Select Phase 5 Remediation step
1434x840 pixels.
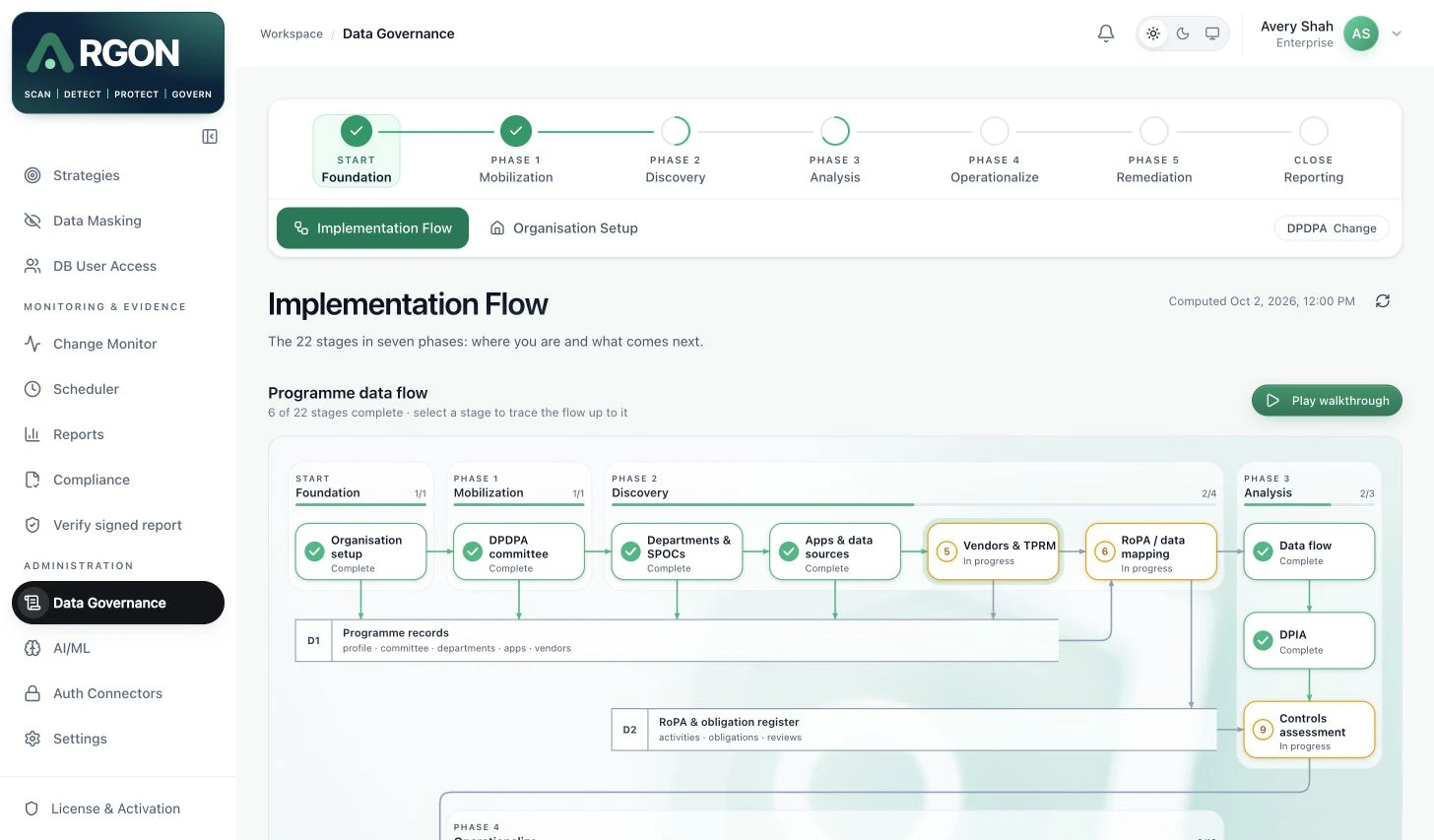1154,151
